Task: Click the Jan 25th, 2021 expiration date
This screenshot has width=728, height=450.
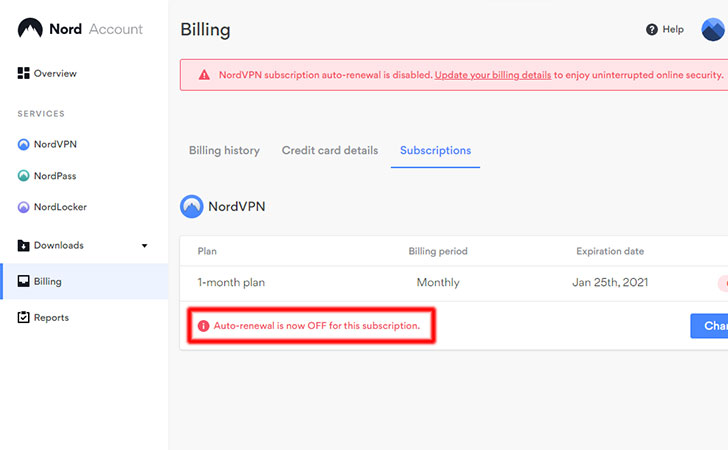Action: pos(610,282)
